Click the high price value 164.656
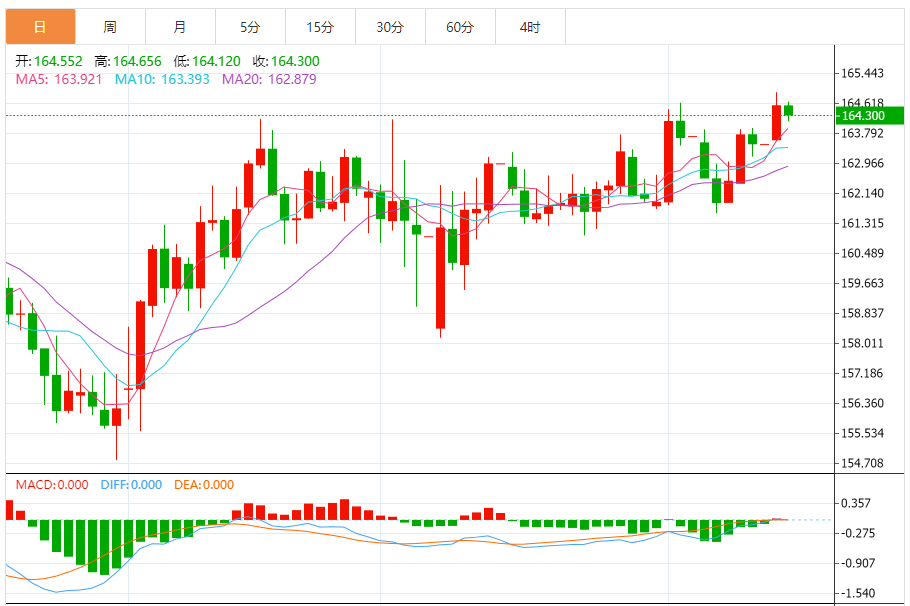 pyautogui.click(x=137, y=61)
